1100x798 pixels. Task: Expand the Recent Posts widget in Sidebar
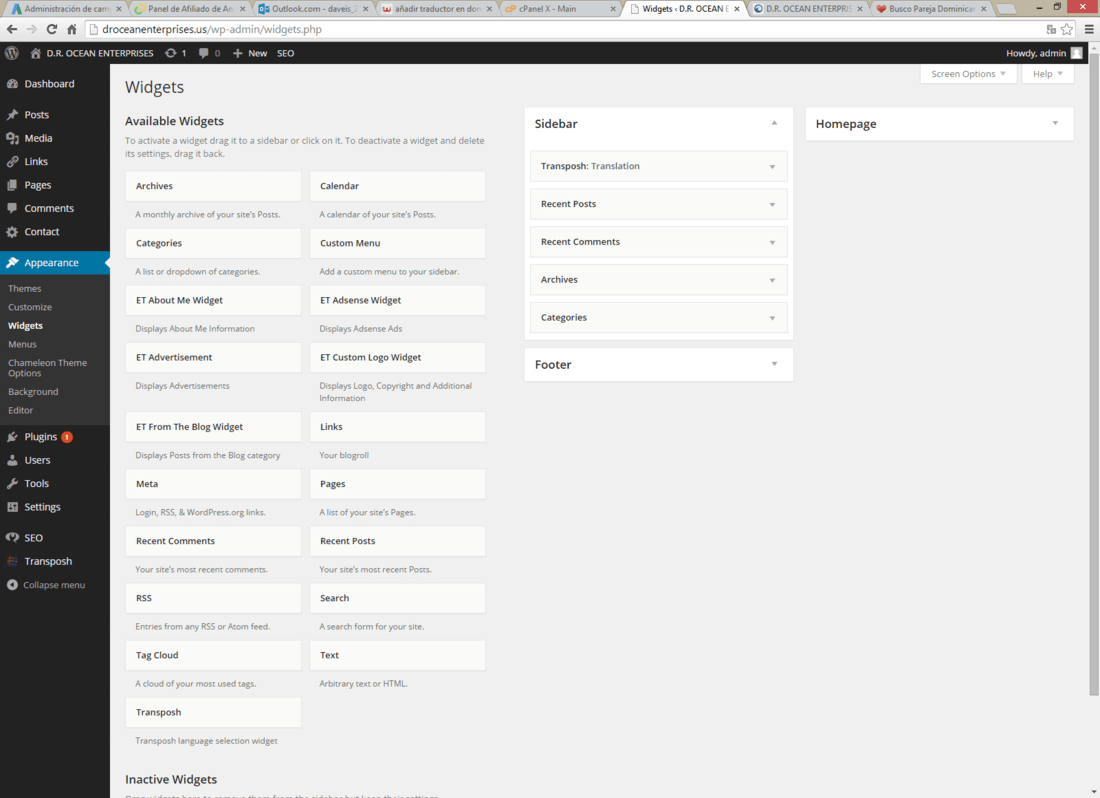point(772,205)
